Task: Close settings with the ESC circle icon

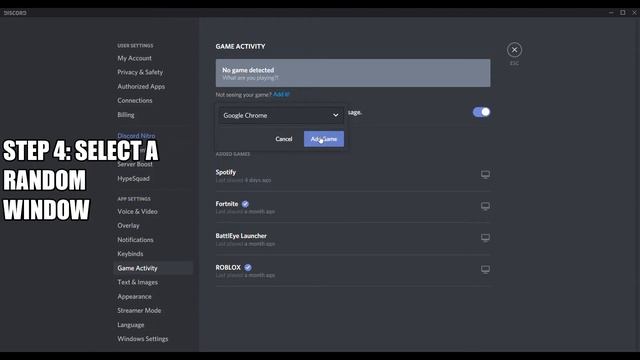Action: 514,50
